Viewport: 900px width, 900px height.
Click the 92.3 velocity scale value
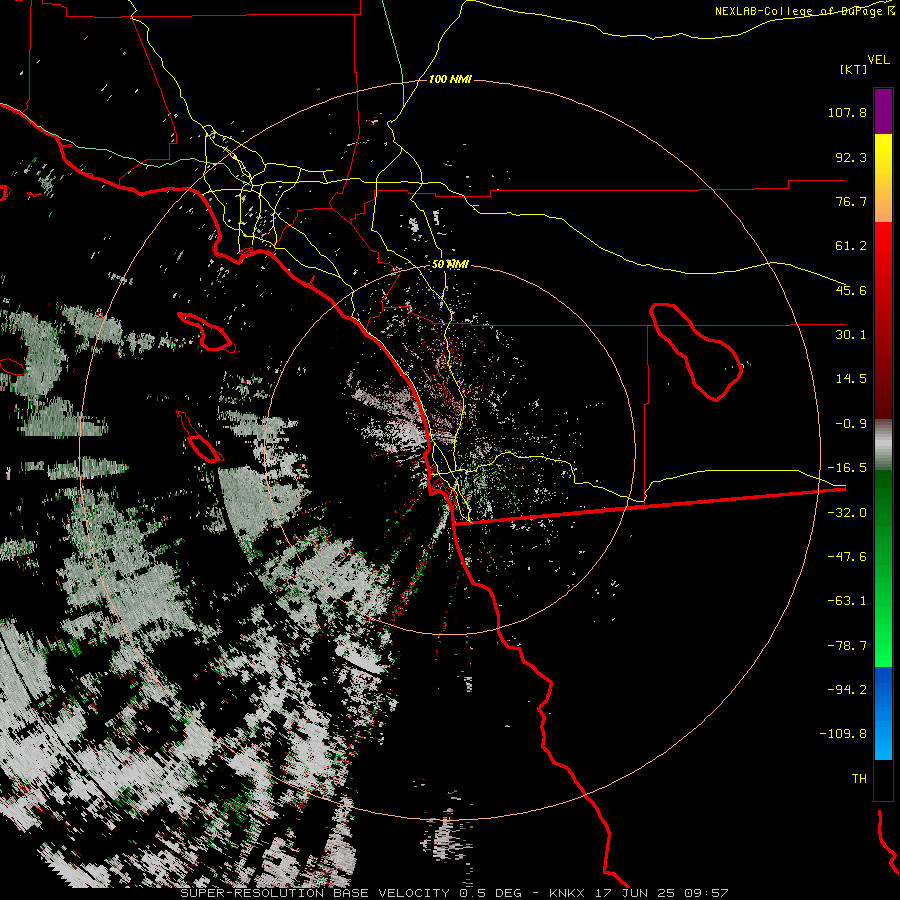pos(851,157)
